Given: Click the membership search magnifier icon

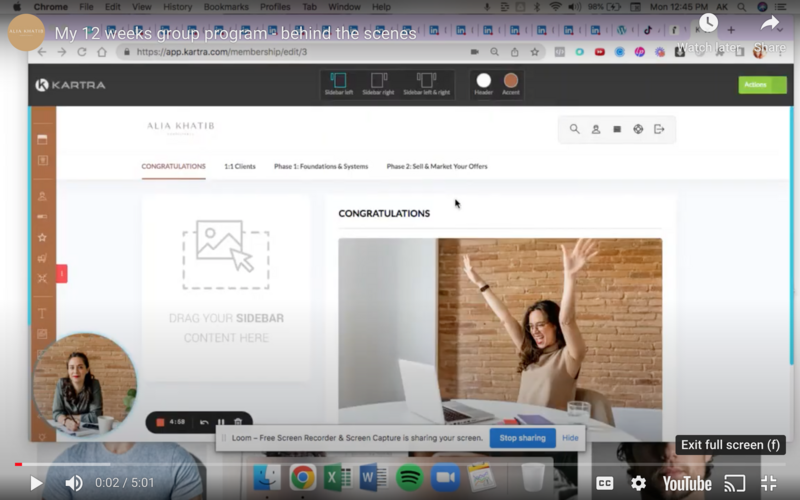Looking at the screenshot, I should pos(574,129).
